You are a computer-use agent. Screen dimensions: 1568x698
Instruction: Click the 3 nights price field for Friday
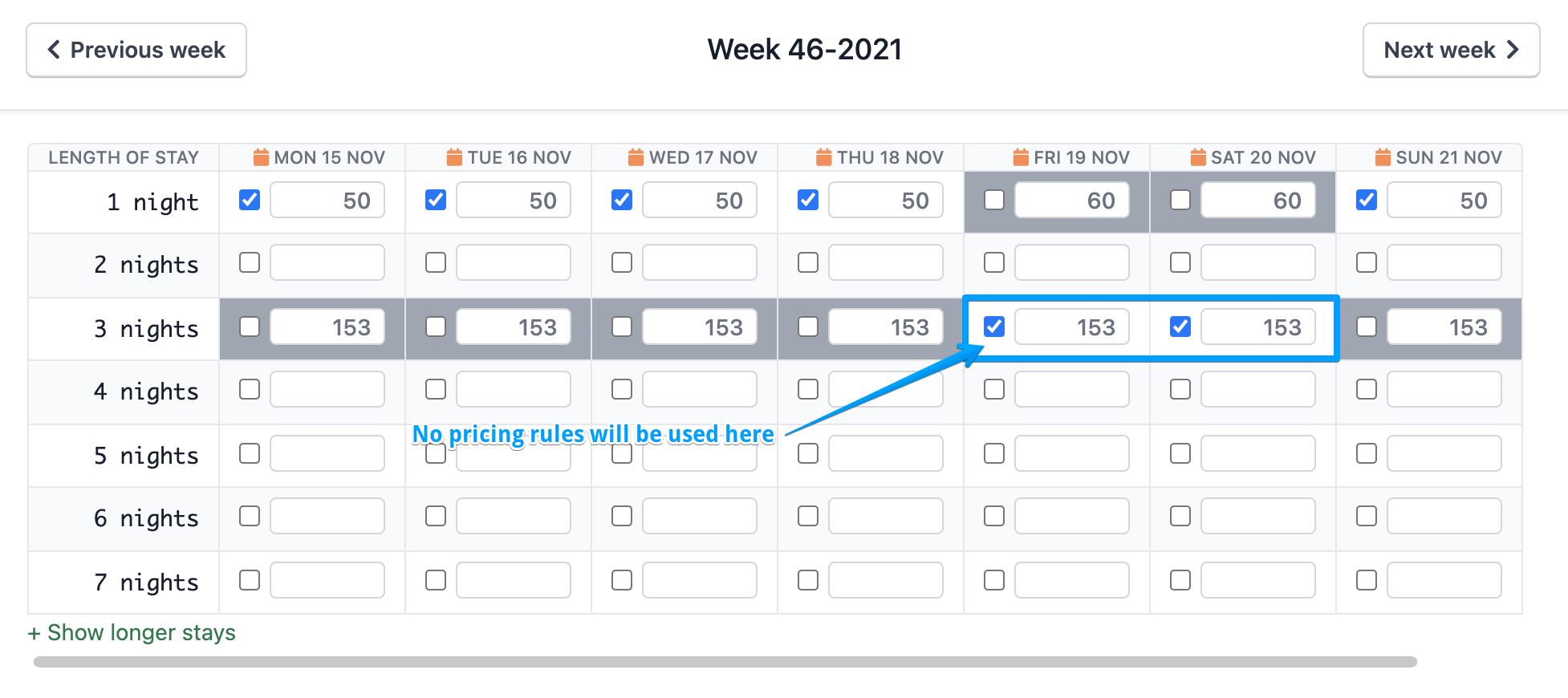pos(1071,327)
